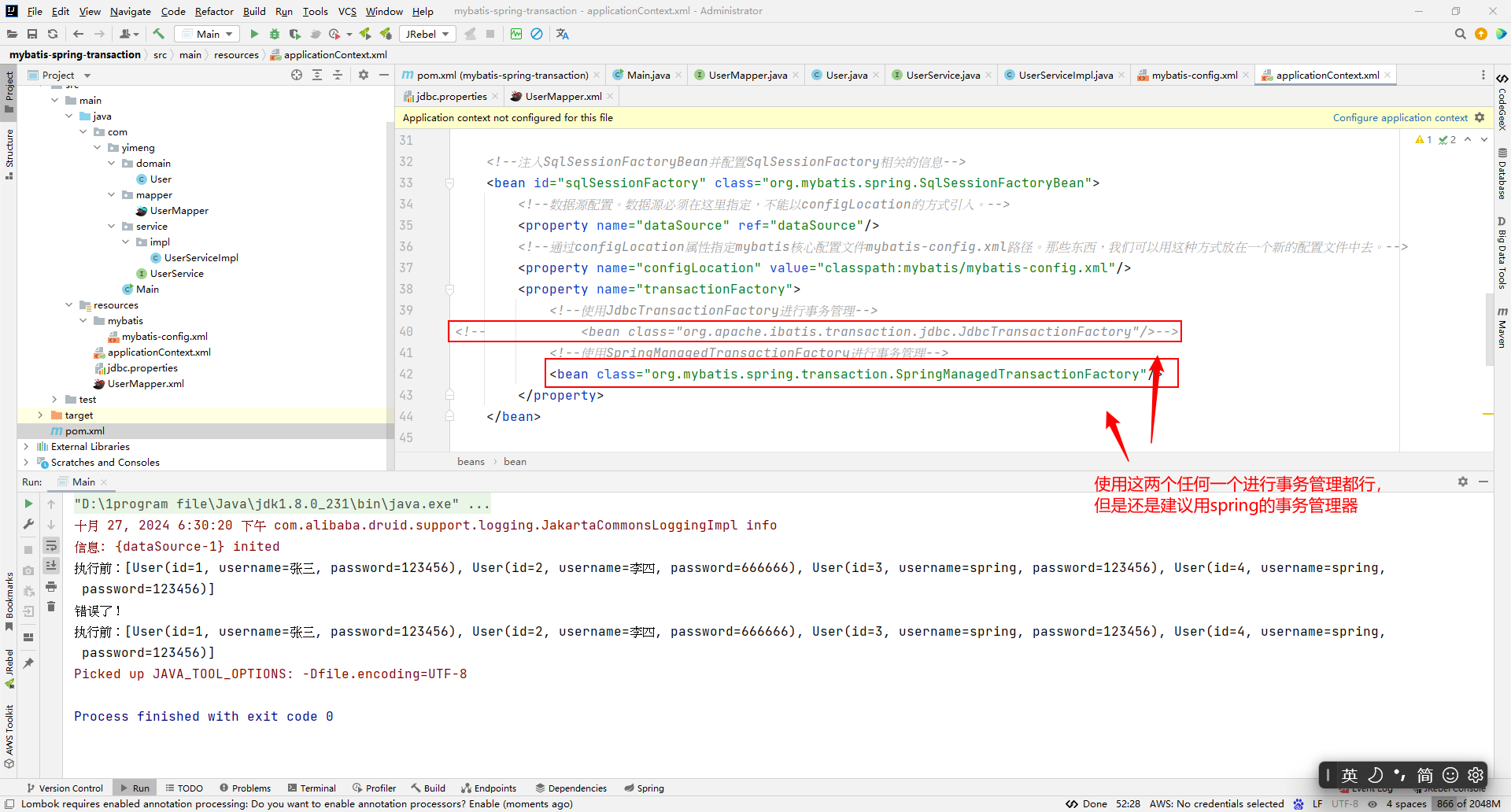Click the CodeGeeX status icon near Done
Image resolution: width=1511 pixels, height=812 pixels.
point(1072,803)
